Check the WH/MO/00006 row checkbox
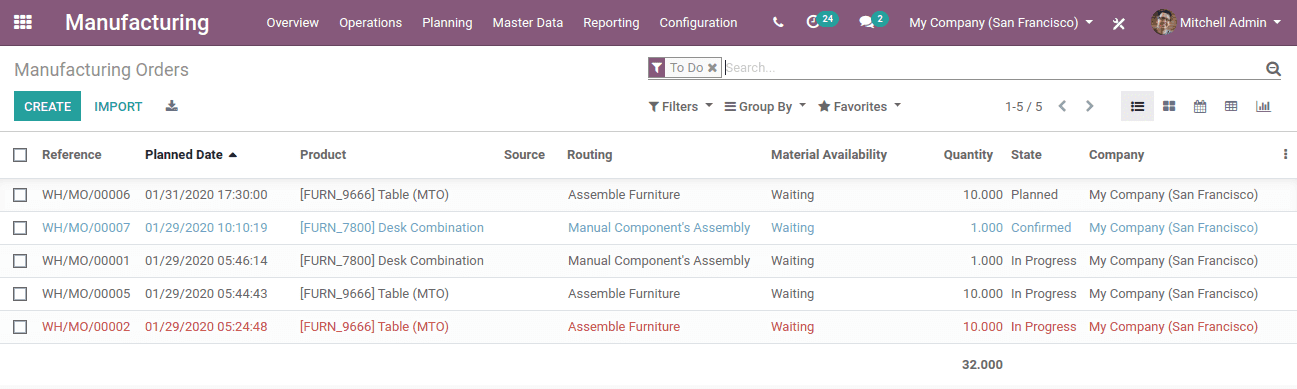Screen dimensions: 1297x389 click(20, 195)
